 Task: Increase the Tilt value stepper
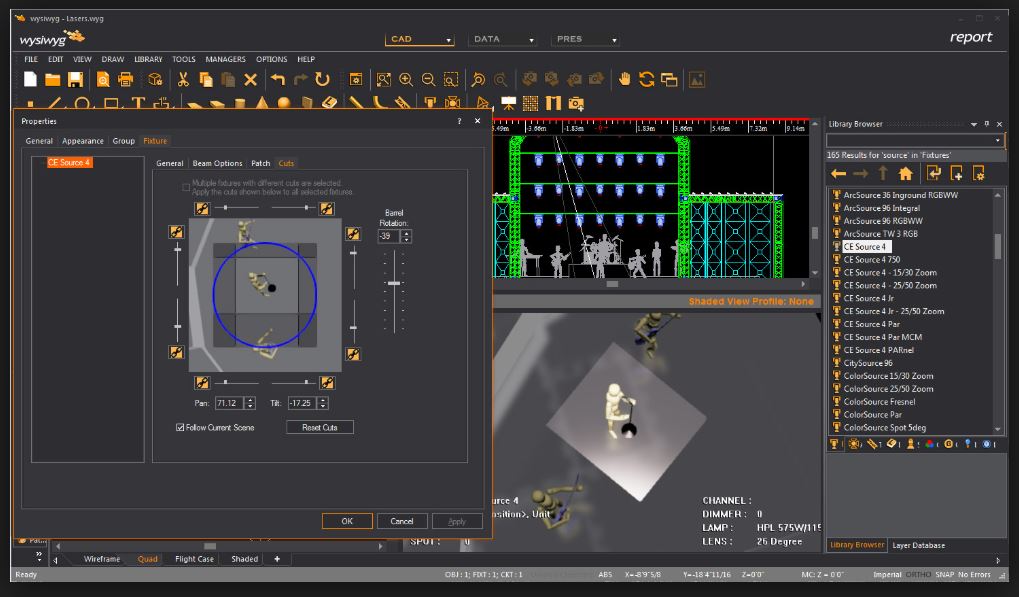tap(323, 400)
